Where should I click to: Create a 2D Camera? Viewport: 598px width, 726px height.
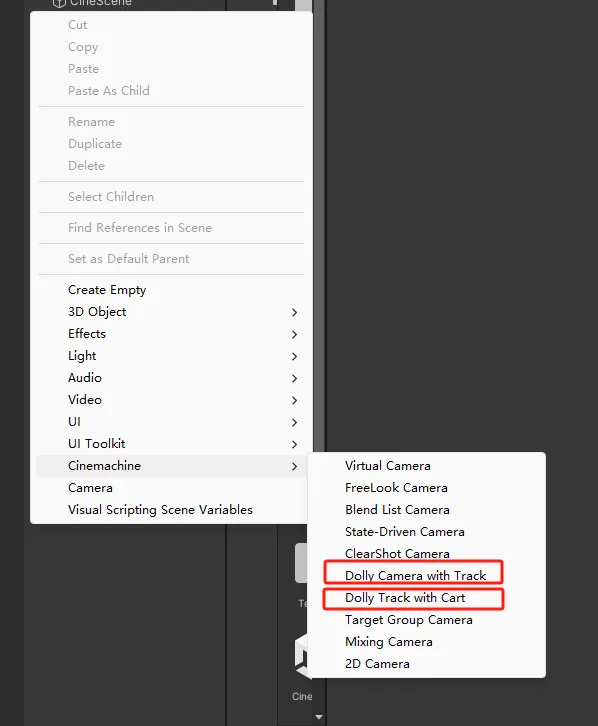pyautogui.click(x=426, y=664)
